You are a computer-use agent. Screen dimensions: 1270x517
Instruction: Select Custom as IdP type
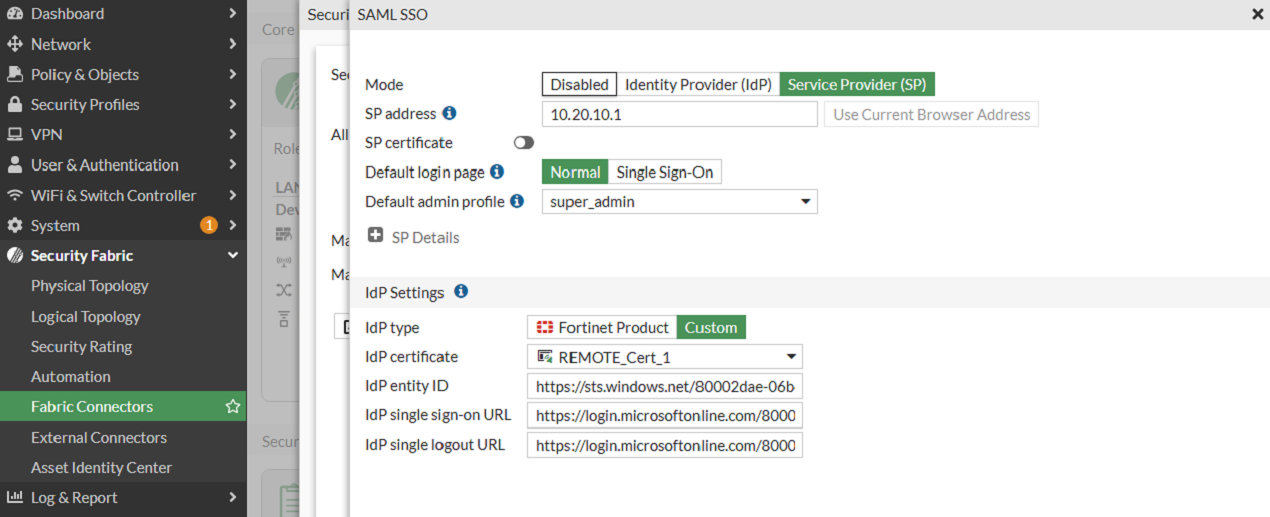click(711, 327)
